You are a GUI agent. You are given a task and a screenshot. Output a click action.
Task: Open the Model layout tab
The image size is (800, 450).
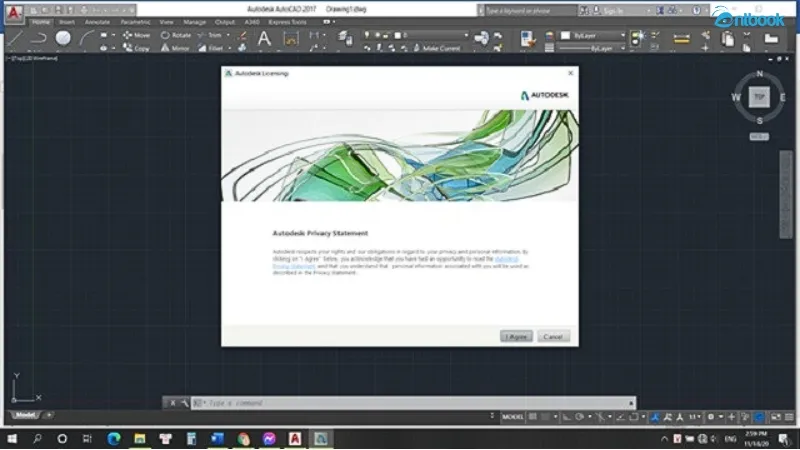(24, 414)
